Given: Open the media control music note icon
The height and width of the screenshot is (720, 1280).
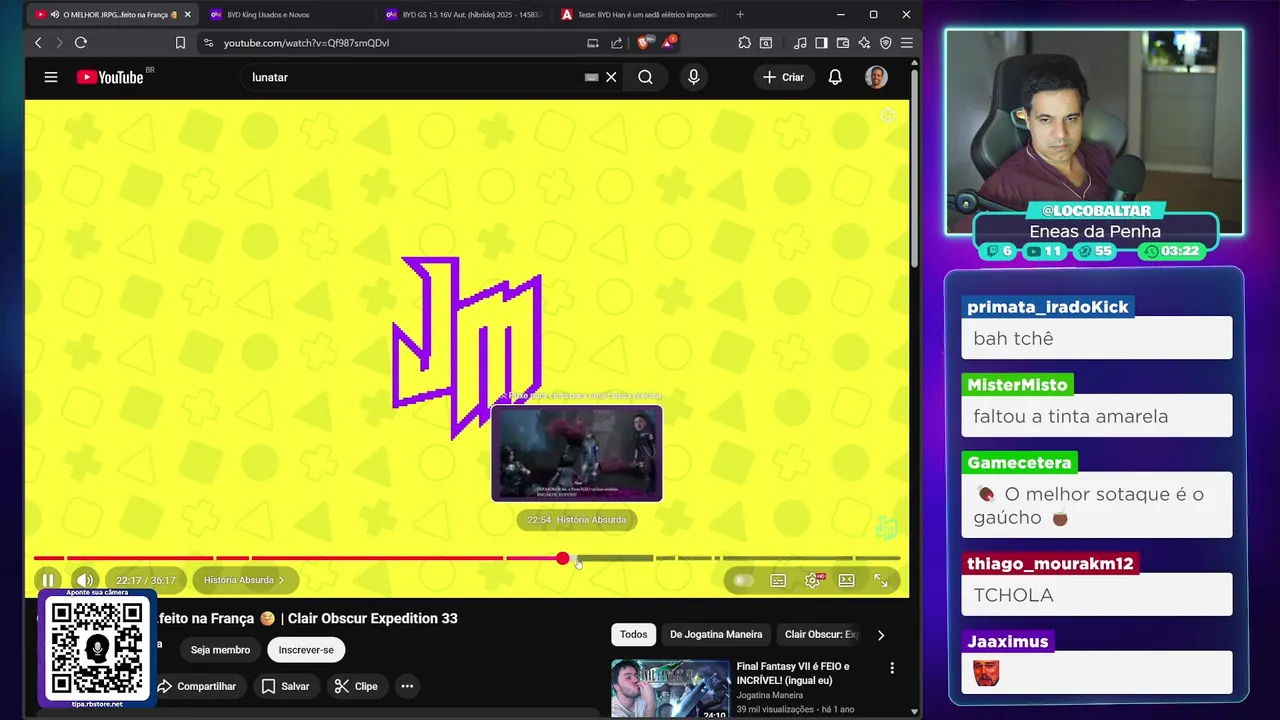Looking at the screenshot, I should 800,43.
